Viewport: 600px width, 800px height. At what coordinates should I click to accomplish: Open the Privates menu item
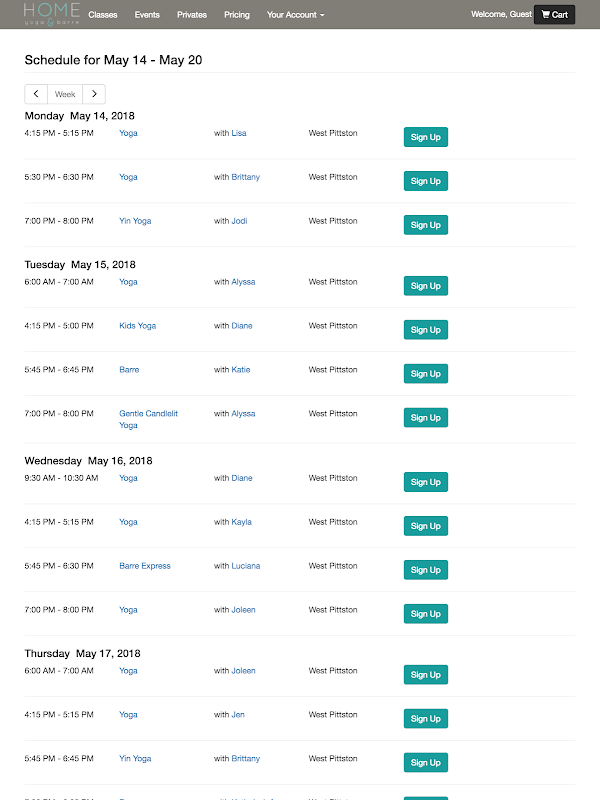click(x=192, y=15)
